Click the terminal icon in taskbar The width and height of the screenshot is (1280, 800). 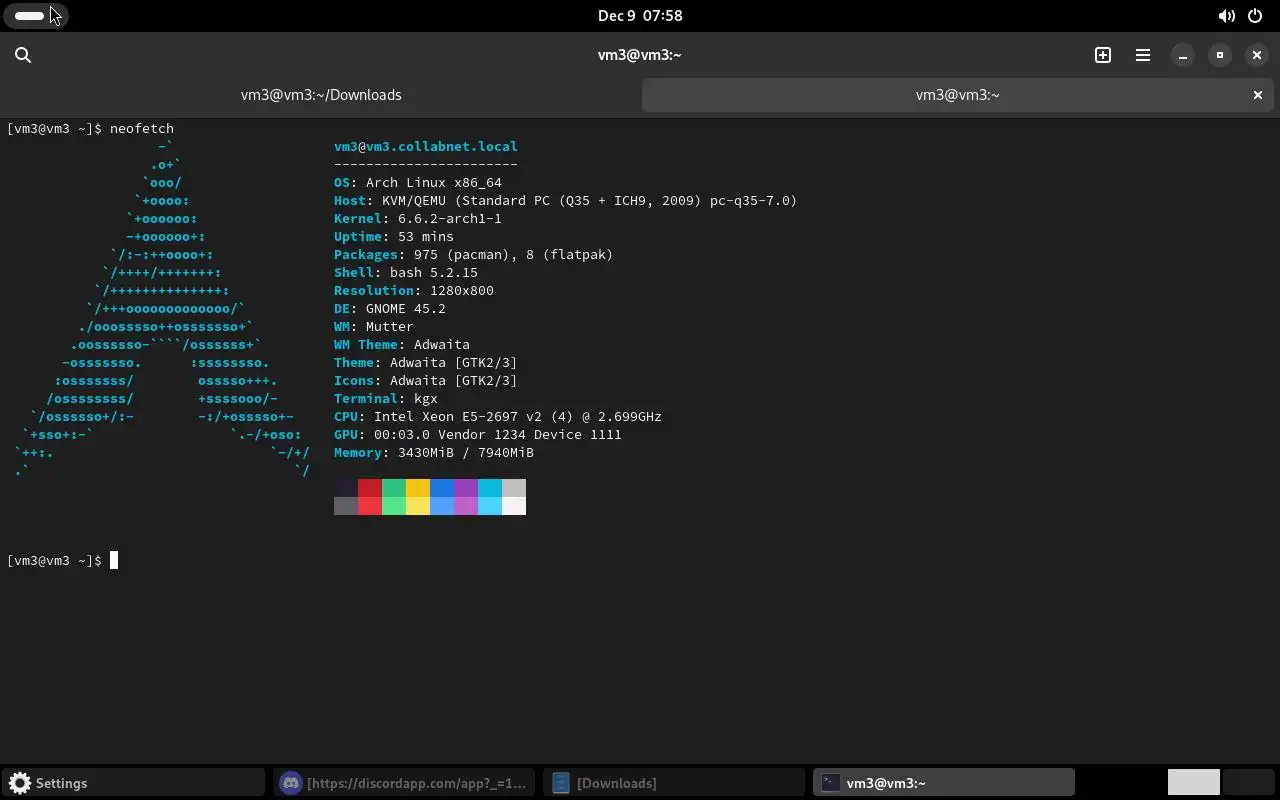click(830, 783)
